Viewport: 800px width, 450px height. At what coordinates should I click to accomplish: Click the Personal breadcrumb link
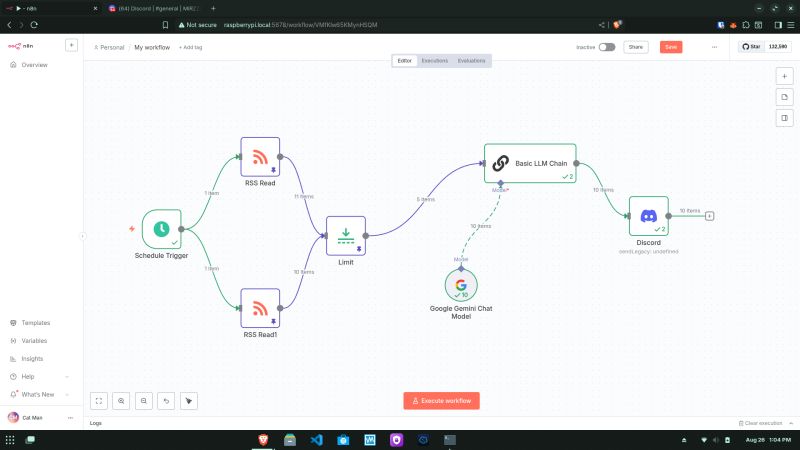pos(109,47)
